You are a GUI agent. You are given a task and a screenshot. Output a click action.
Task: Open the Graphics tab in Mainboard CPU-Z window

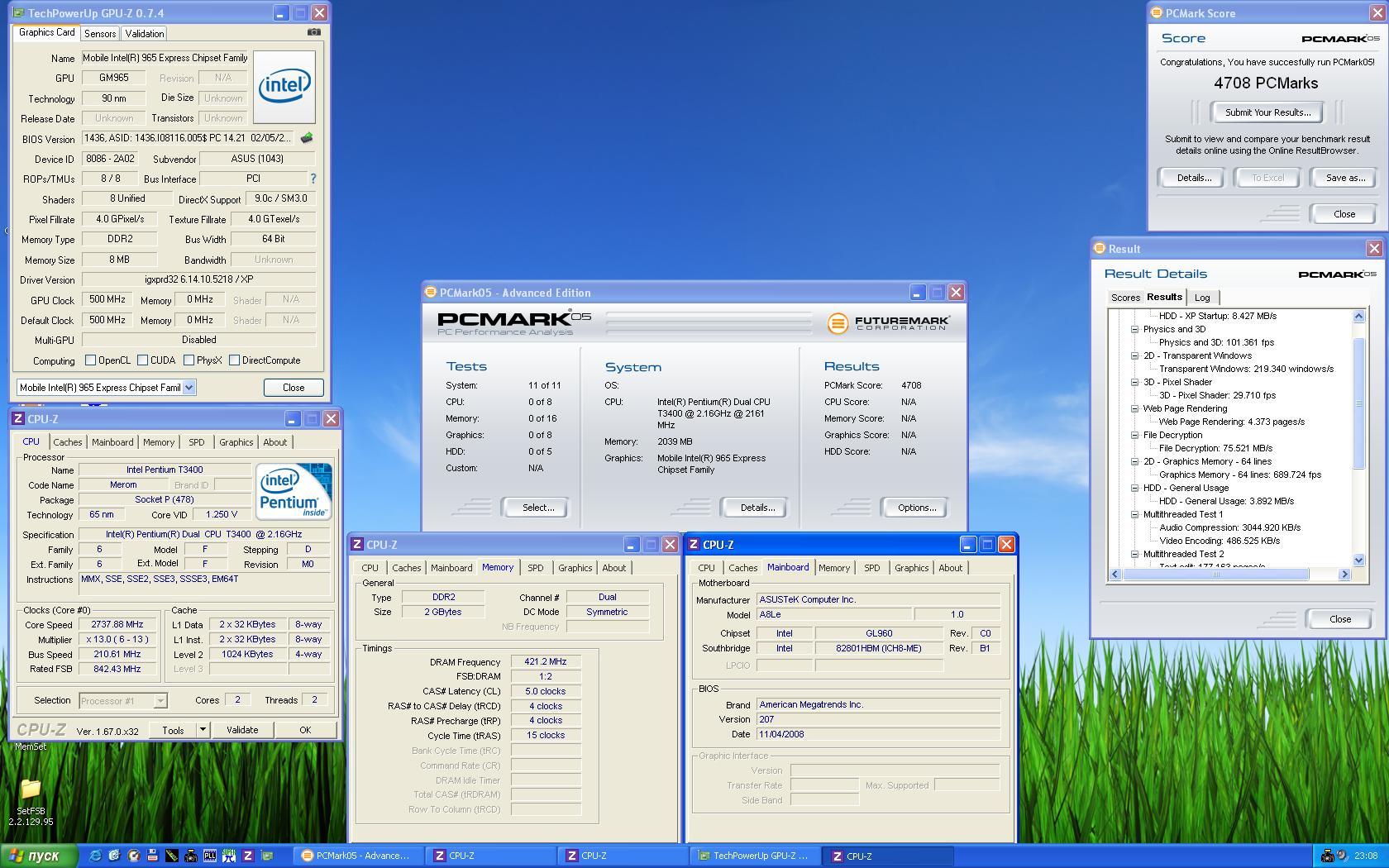(911, 568)
